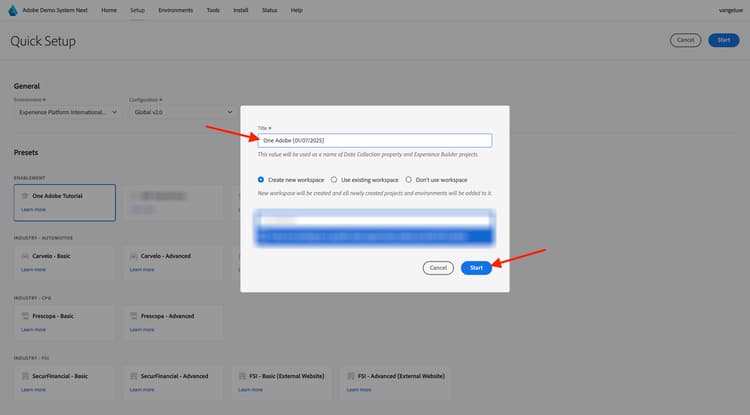Click the FSI - Basic (External Website) icon
The image size is (750, 415).
tap(242, 376)
